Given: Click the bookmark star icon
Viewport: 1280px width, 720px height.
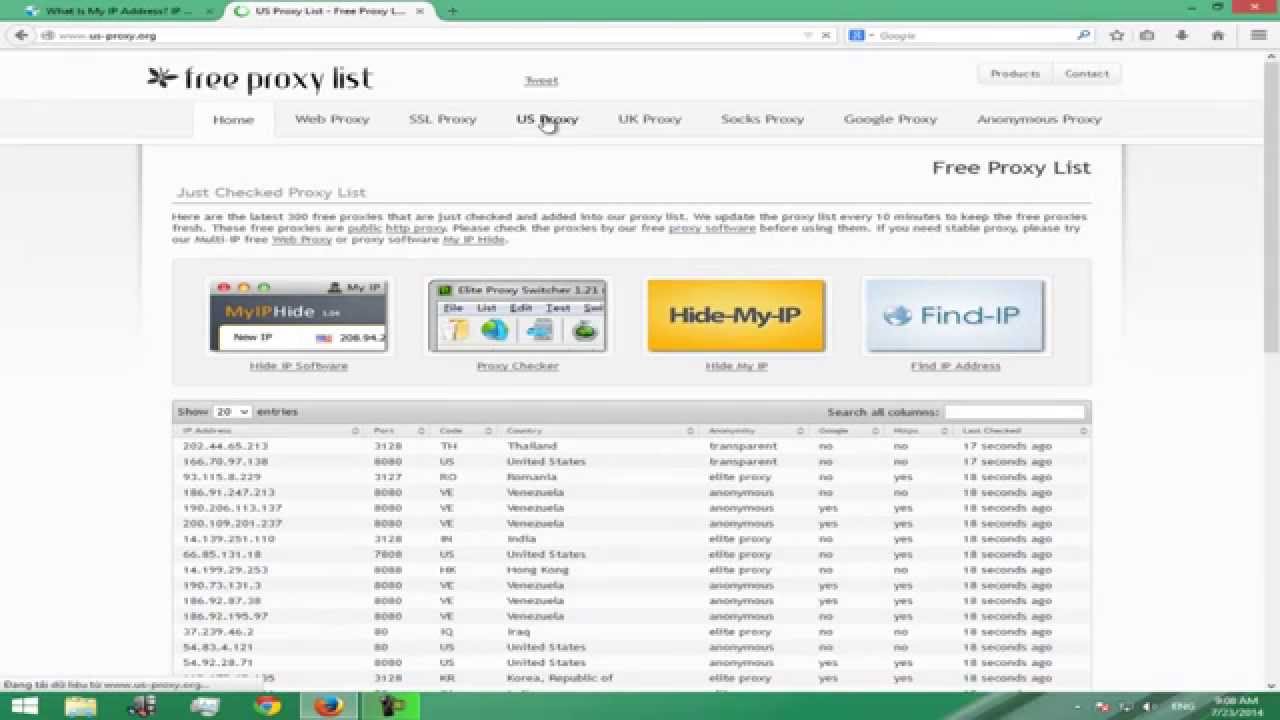Looking at the screenshot, I should tap(1117, 35).
